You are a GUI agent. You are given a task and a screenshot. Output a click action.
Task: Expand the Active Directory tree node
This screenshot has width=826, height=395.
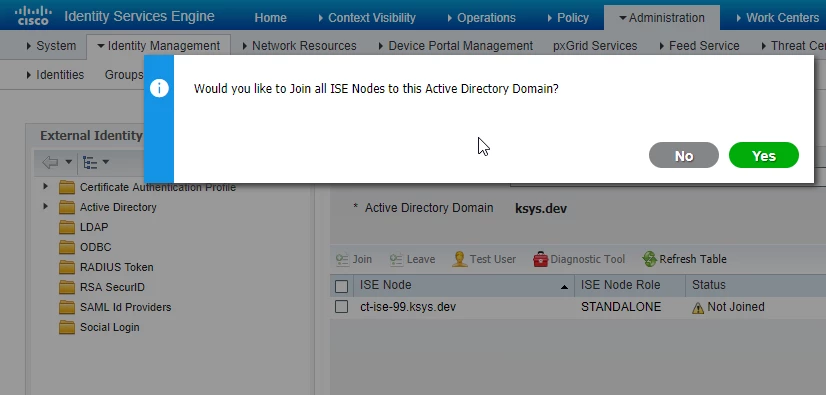(45, 206)
